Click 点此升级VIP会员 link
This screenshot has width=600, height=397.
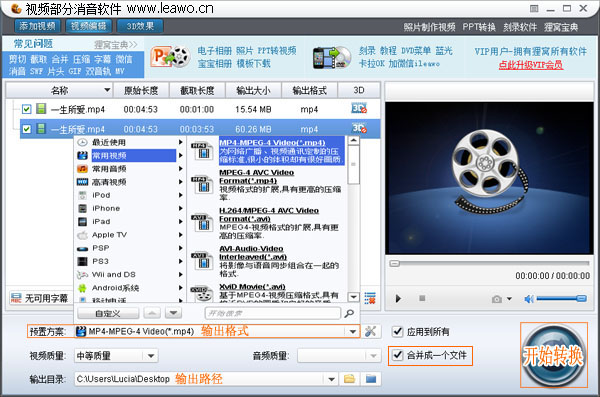(x=530, y=65)
